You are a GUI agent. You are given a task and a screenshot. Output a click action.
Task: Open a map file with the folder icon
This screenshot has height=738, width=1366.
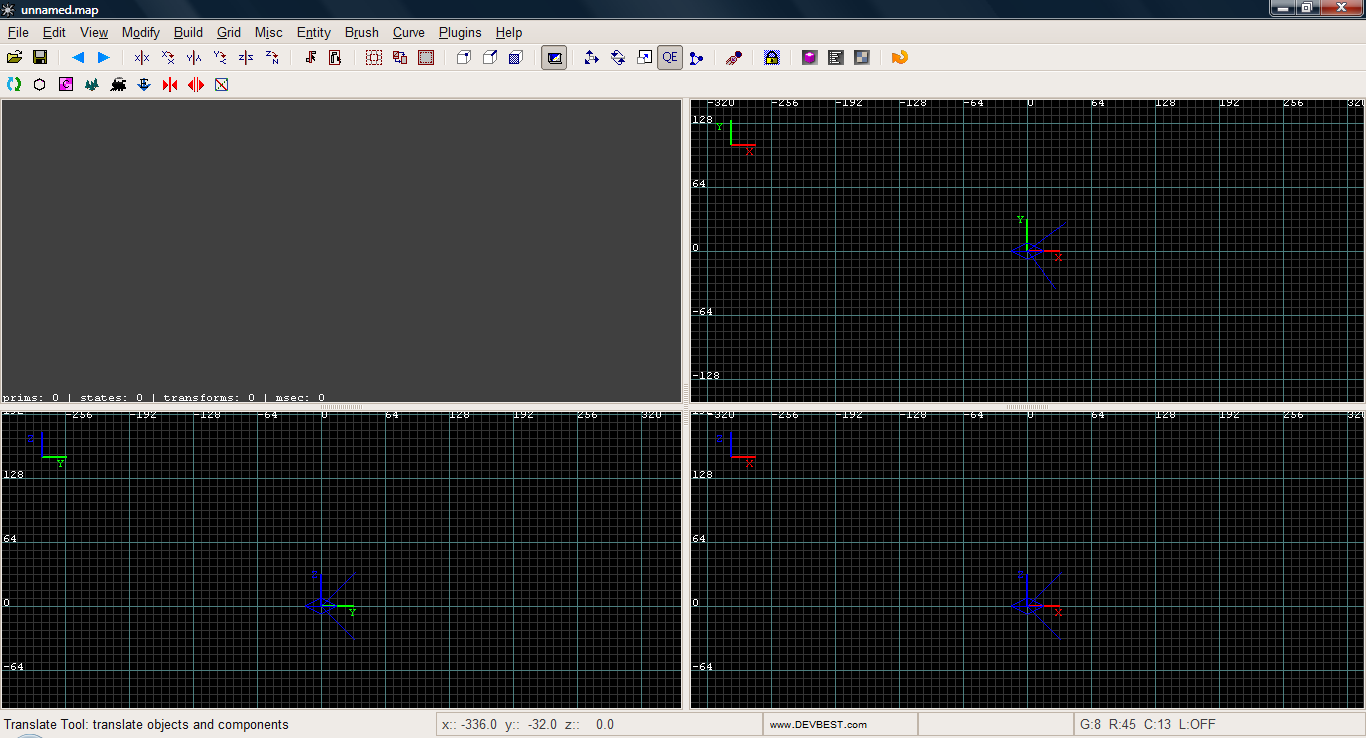pyautogui.click(x=14, y=58)
